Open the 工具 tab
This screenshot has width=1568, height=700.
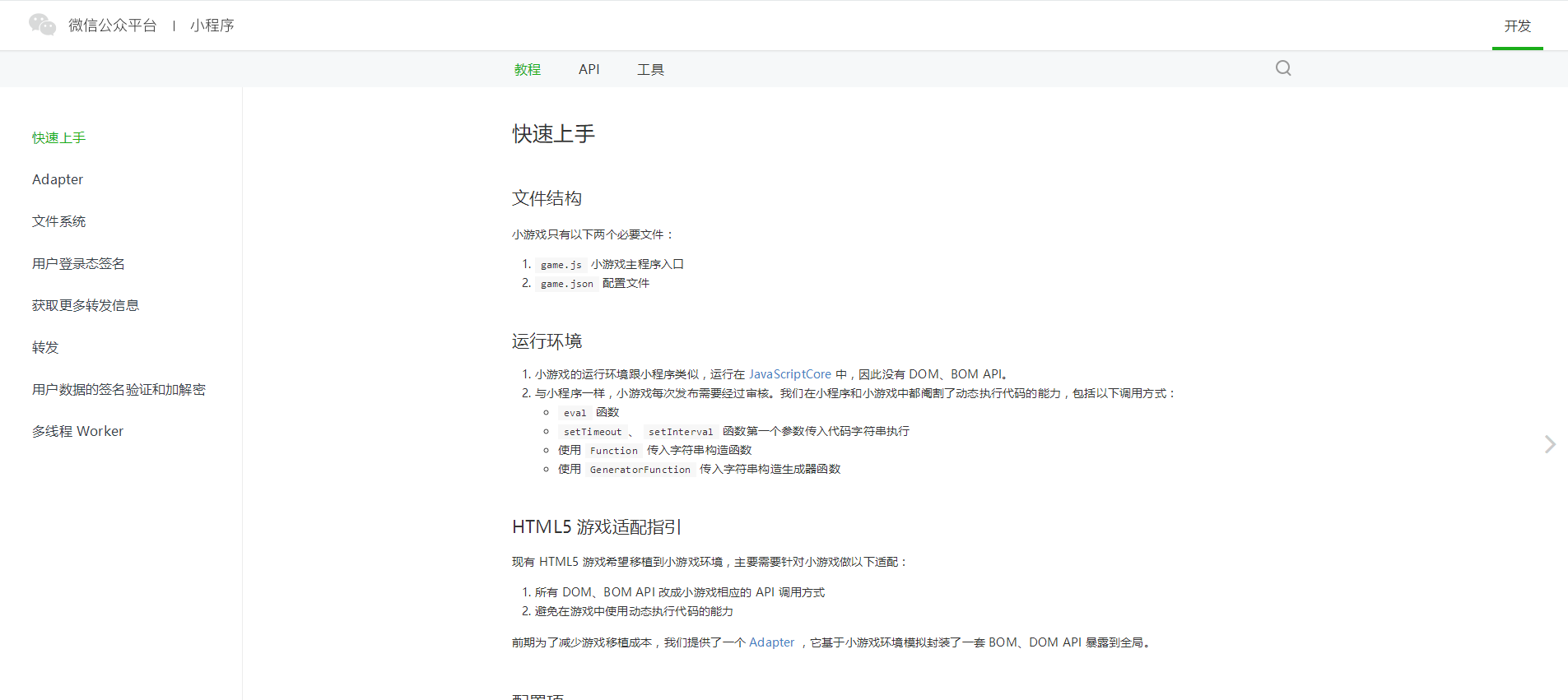pos(650,70)
